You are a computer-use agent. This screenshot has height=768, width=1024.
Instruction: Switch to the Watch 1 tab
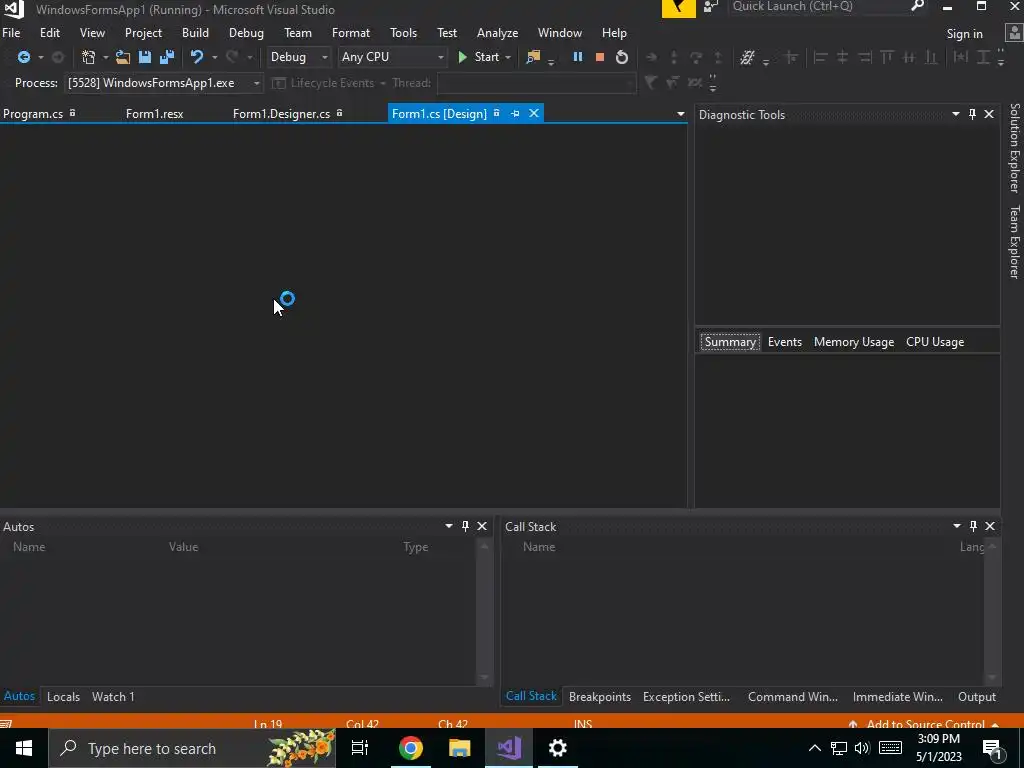pos(113,697)
